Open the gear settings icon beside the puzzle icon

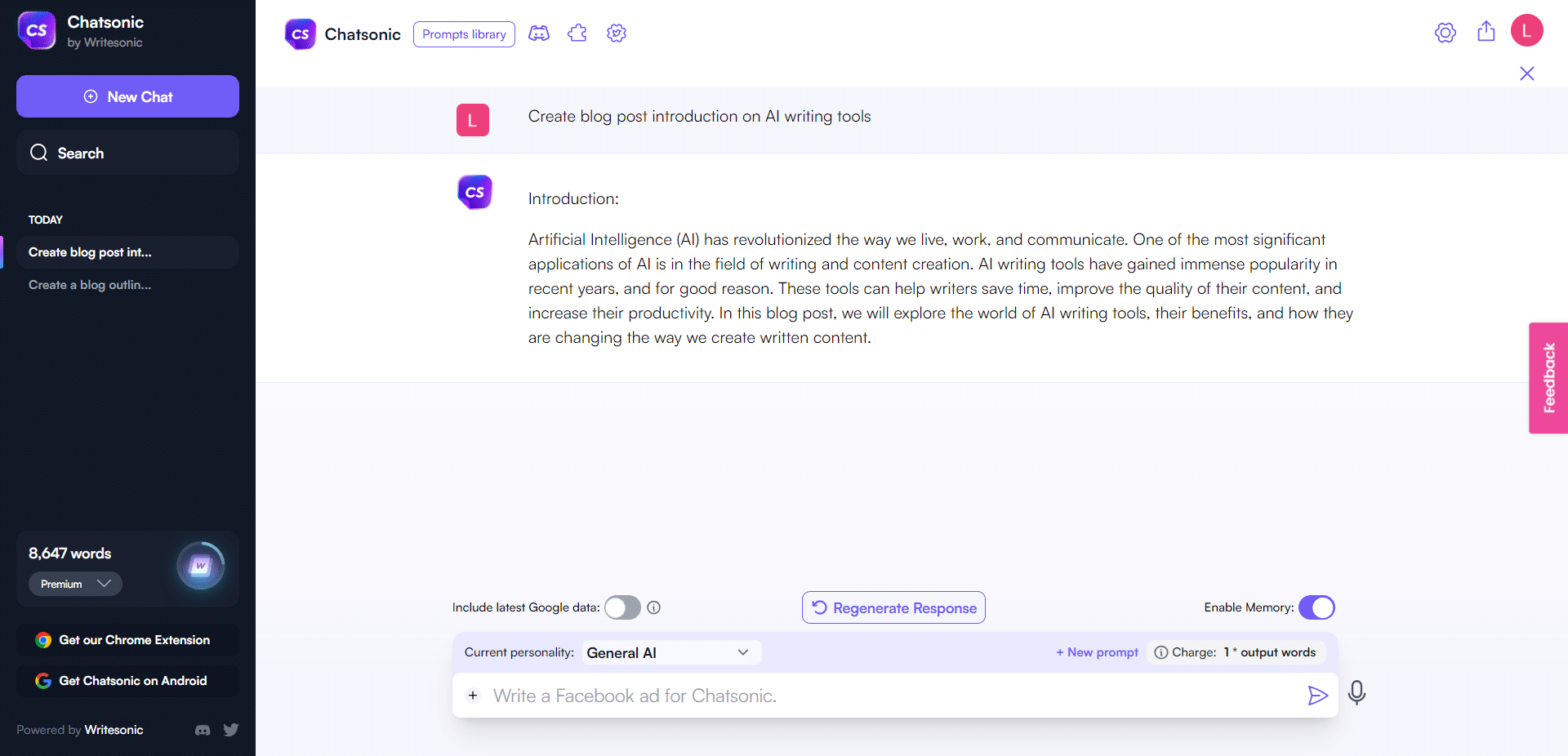(x=617, y=33)
